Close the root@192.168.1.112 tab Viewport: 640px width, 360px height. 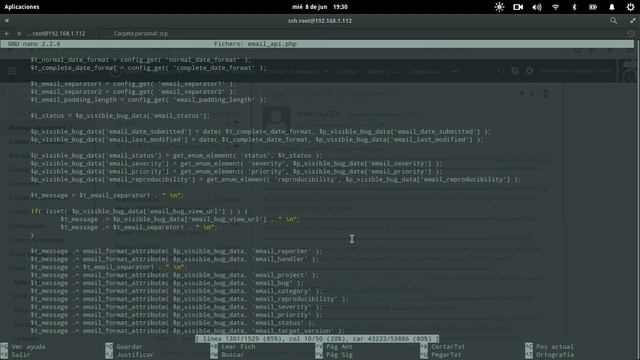(x=19, y=33)
